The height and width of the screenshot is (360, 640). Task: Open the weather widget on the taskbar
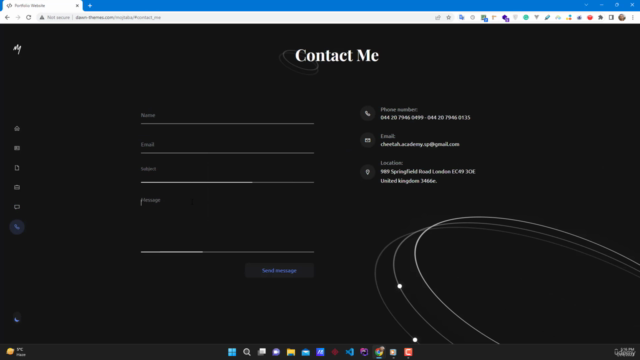pyautogui.click(x=16, y=352)
